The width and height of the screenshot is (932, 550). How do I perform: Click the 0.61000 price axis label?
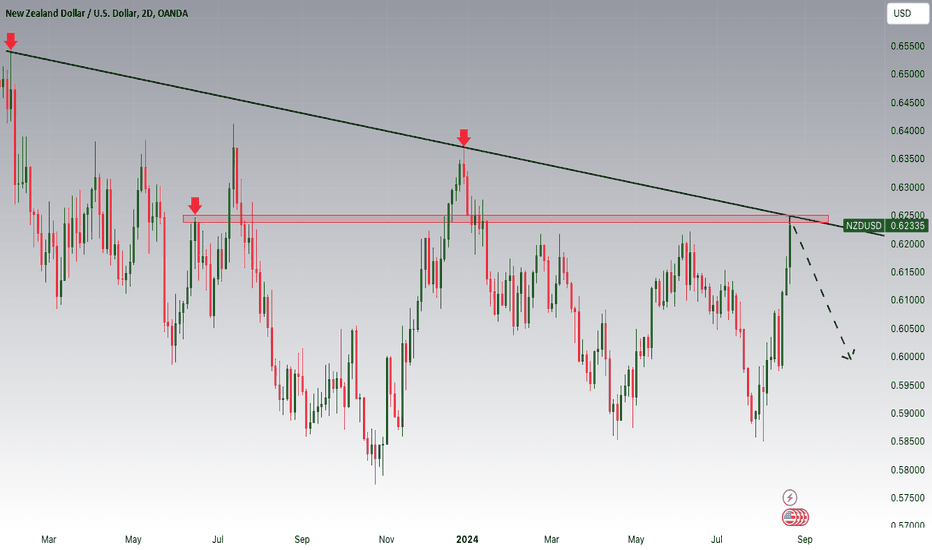point(907,300)
